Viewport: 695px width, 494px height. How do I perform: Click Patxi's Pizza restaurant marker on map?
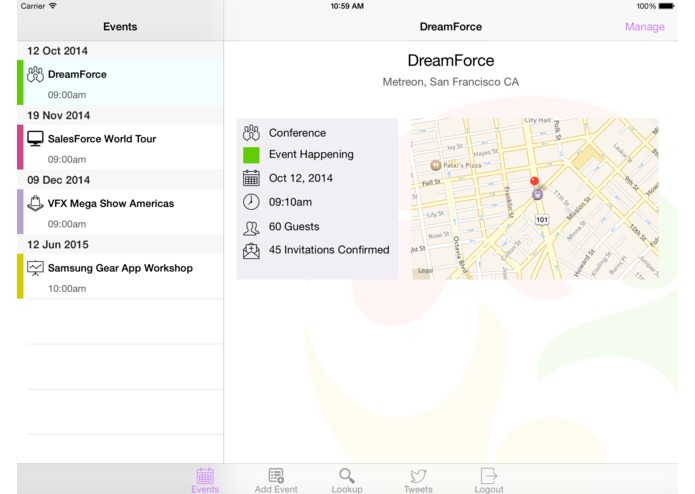pos(436,165)
